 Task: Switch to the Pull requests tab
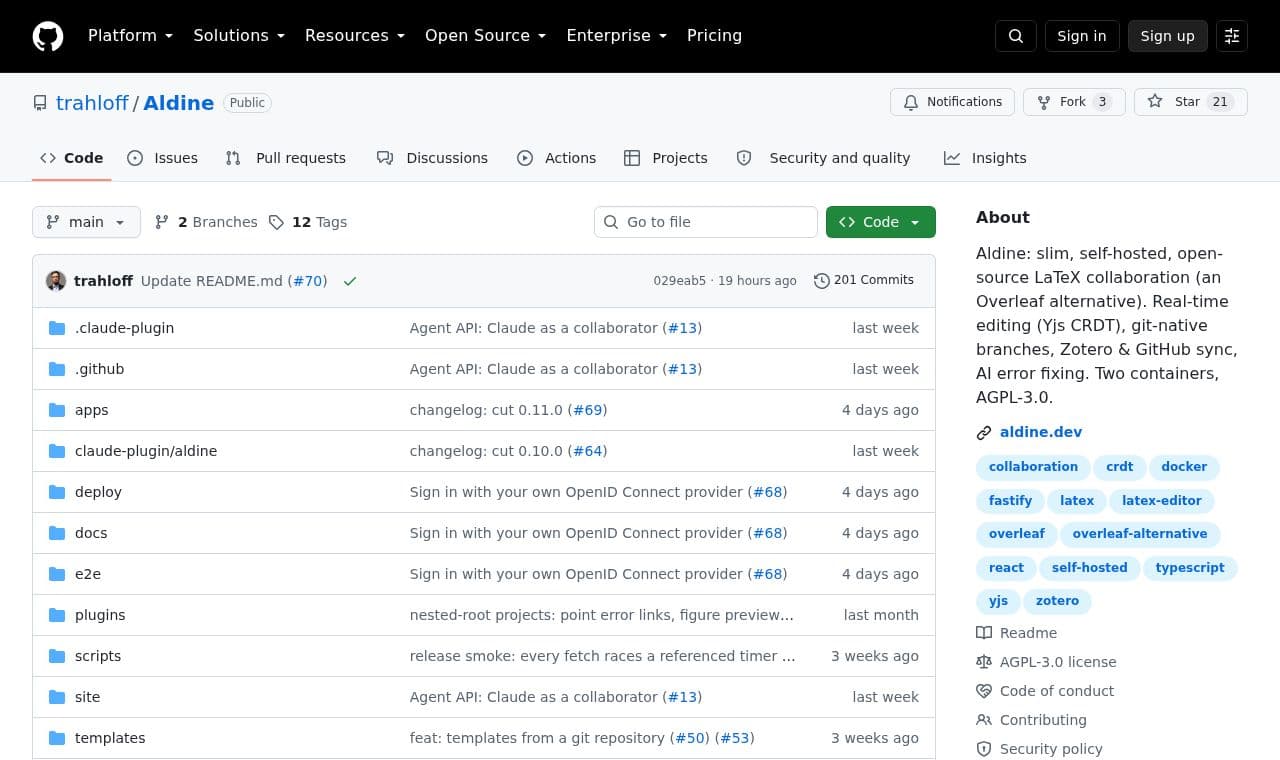[286, 158]
